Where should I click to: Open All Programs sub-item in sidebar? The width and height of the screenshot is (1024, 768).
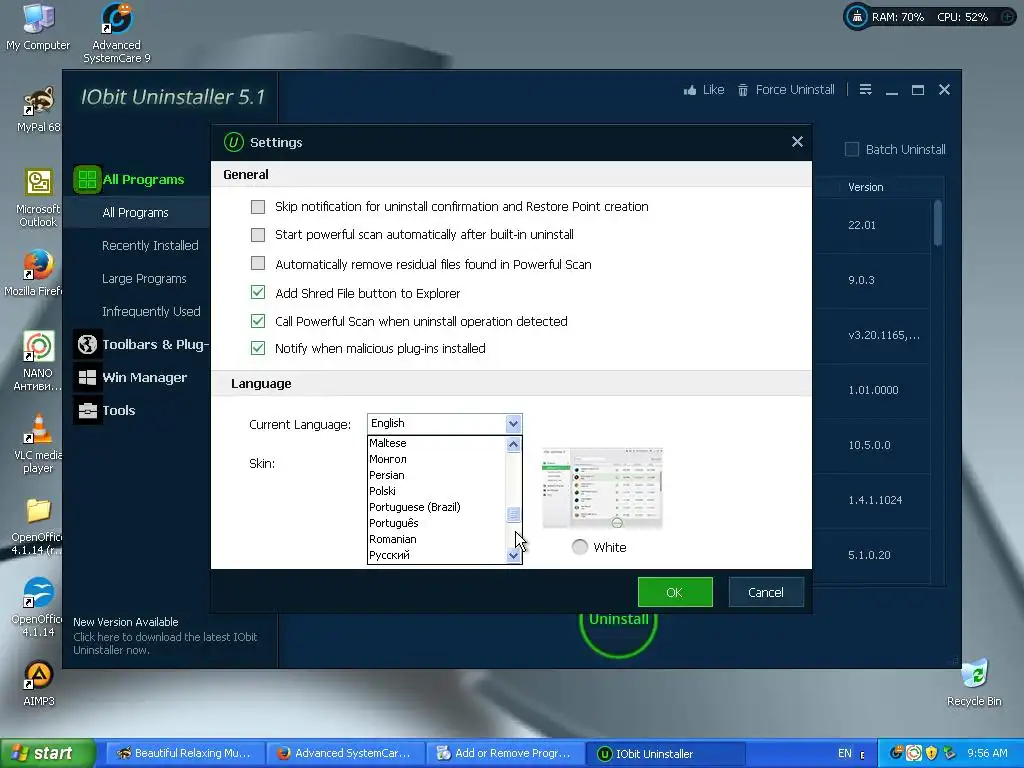pyautogui.click(x=135, y=213)
